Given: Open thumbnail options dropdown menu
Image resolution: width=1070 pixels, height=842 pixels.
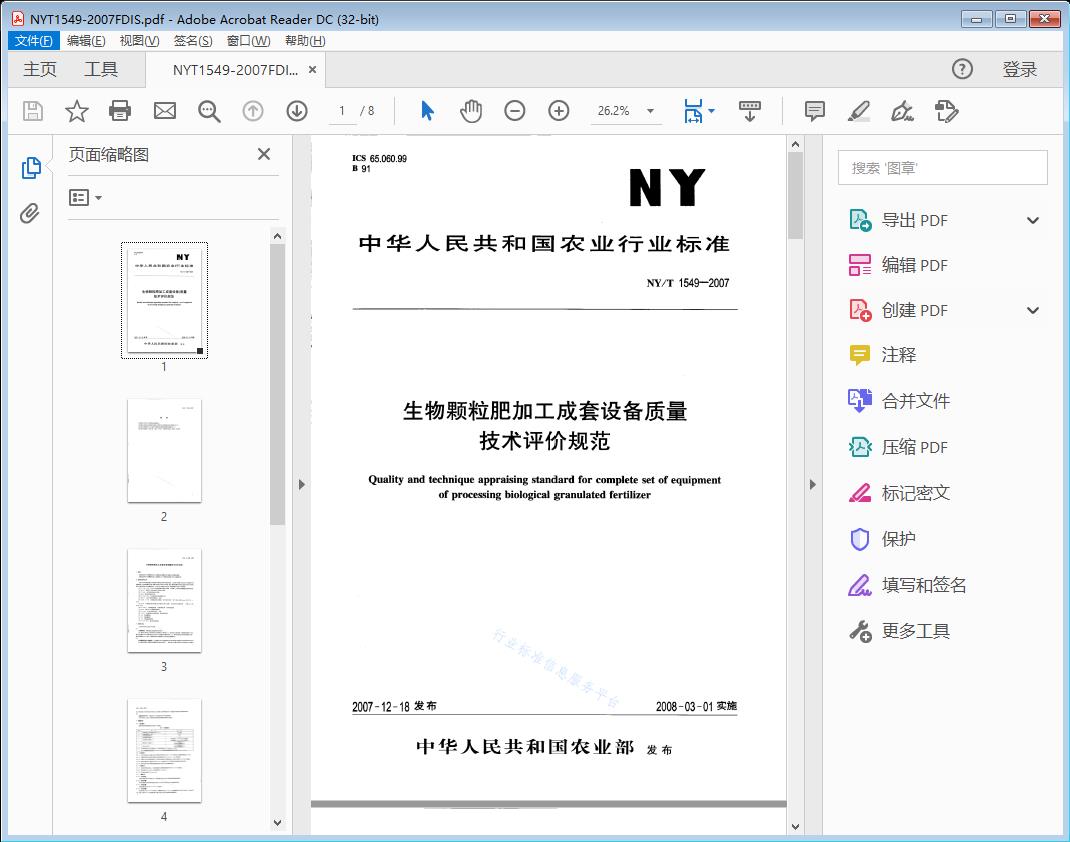Looking at the screenshot, I should tap(86, 198).
